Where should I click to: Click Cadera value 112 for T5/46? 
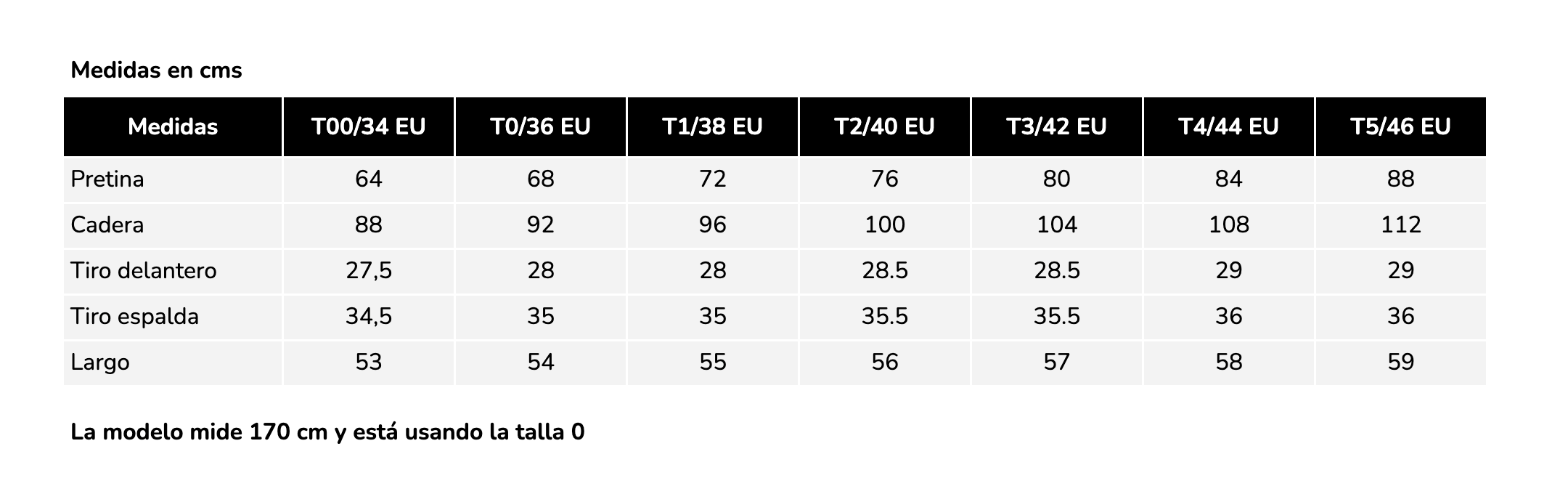(x=1401, y=225)
